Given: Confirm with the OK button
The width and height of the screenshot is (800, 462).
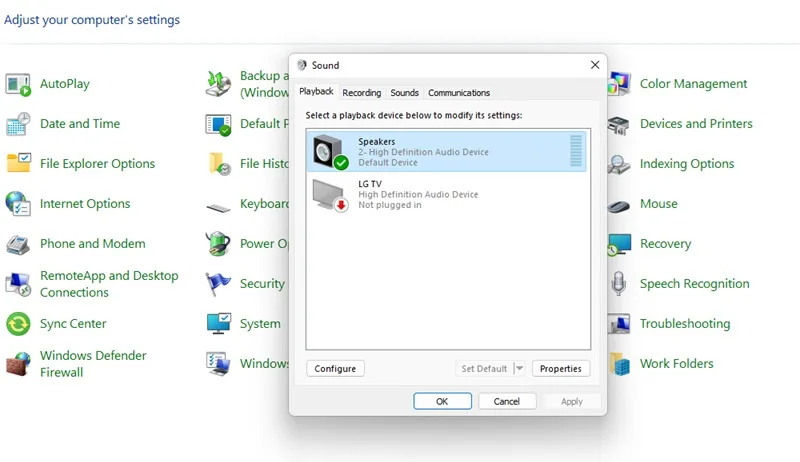Looking at the screenshot, I should (442, 401).
